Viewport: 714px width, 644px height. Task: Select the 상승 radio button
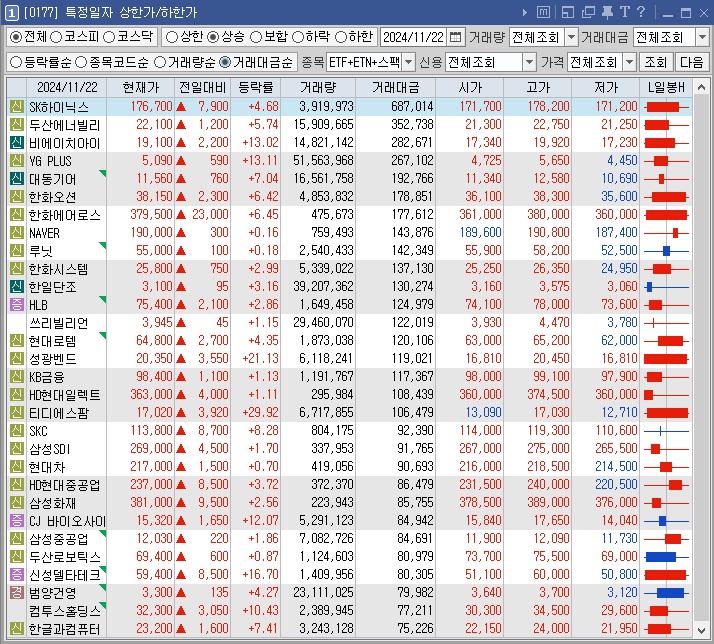[x=213, y=37]
